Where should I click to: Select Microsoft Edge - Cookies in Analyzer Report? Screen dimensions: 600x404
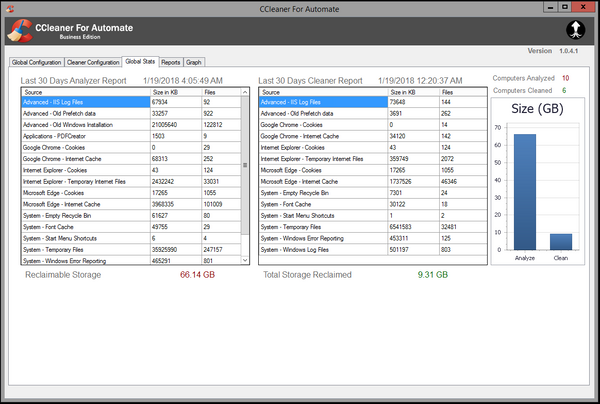(x=131, y=193)
